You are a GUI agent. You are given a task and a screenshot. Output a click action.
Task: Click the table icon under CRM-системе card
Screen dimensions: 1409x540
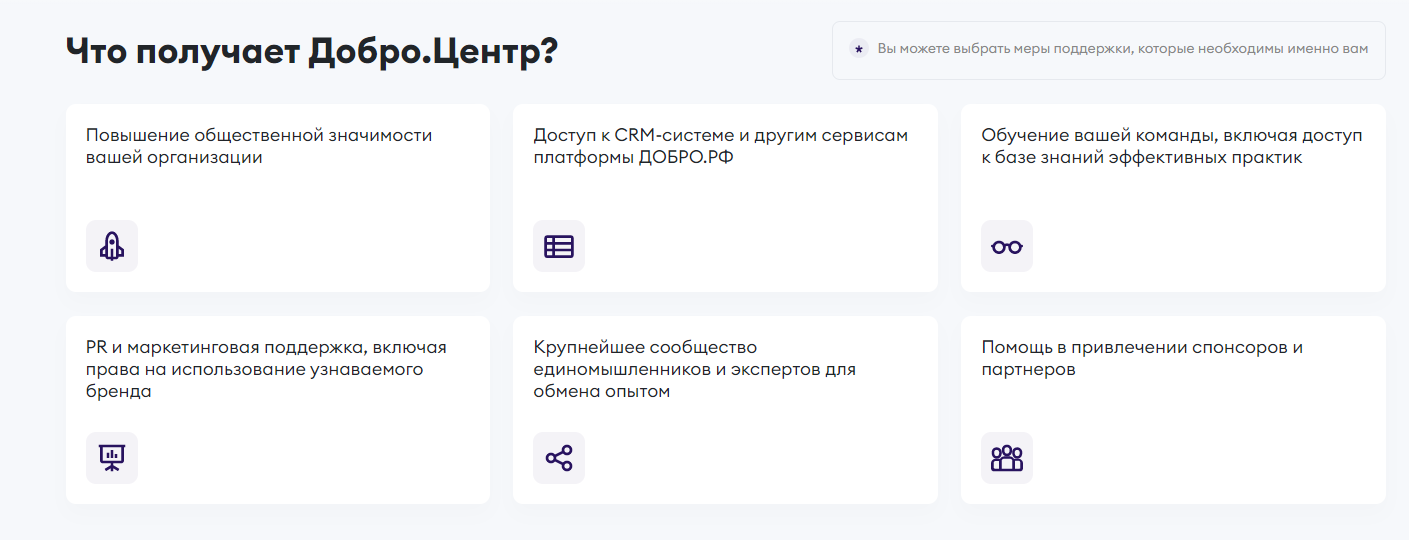tap(559, 246)
